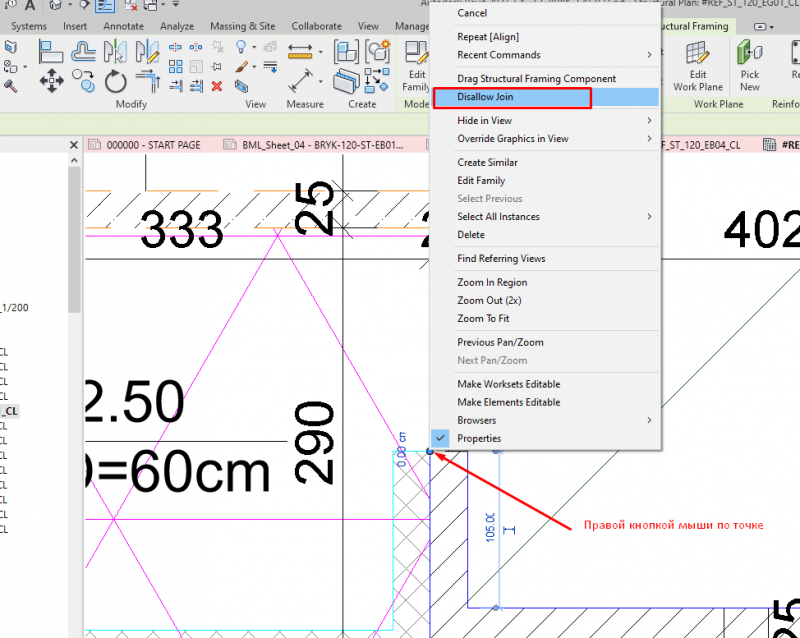
Task: Click the Paint brush tool icon
Action: click(242, 66)
